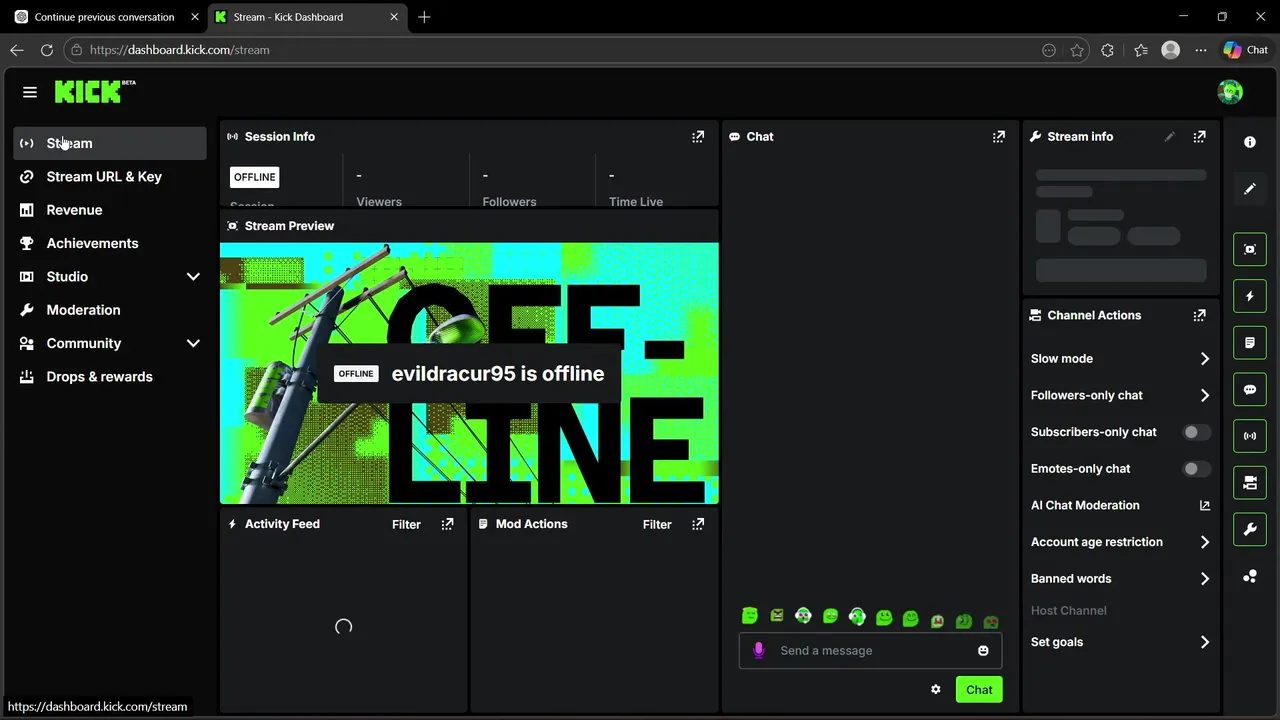Toggle chat bubble widget in right rail
The image size is (1280, 720).
(1250, 390)
